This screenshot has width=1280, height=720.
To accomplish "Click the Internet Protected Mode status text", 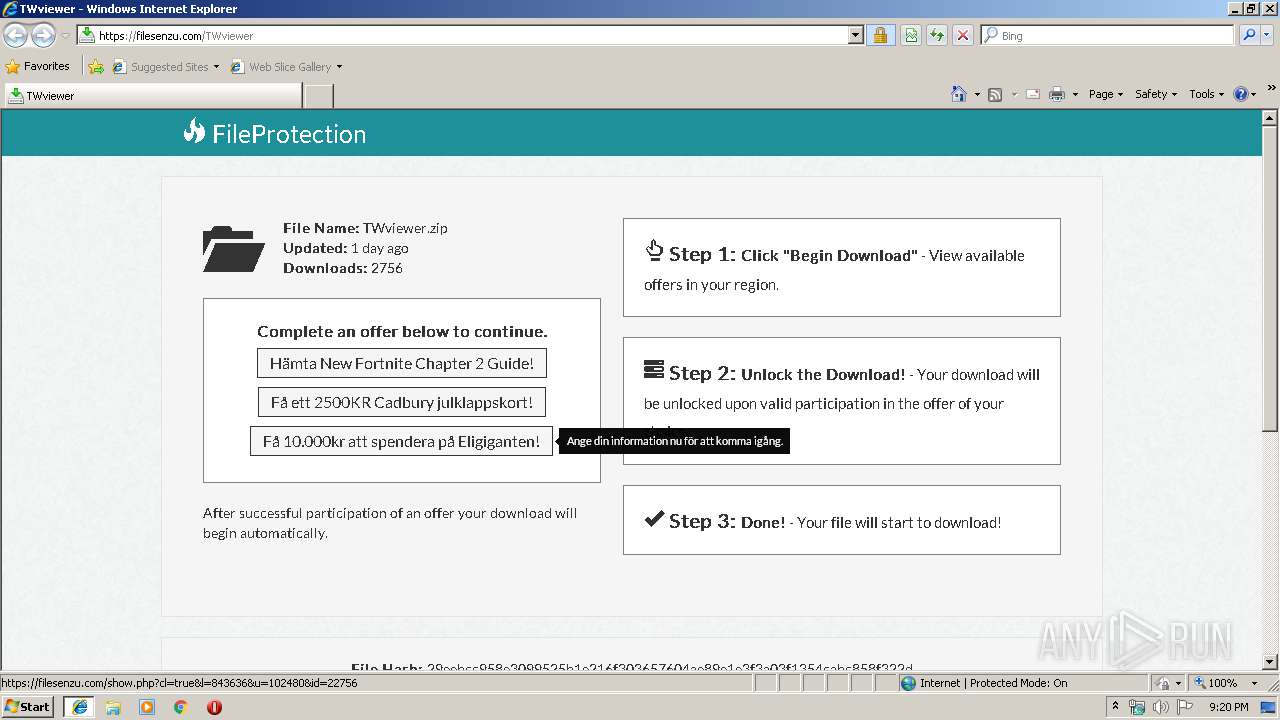I will pos(993,683).
